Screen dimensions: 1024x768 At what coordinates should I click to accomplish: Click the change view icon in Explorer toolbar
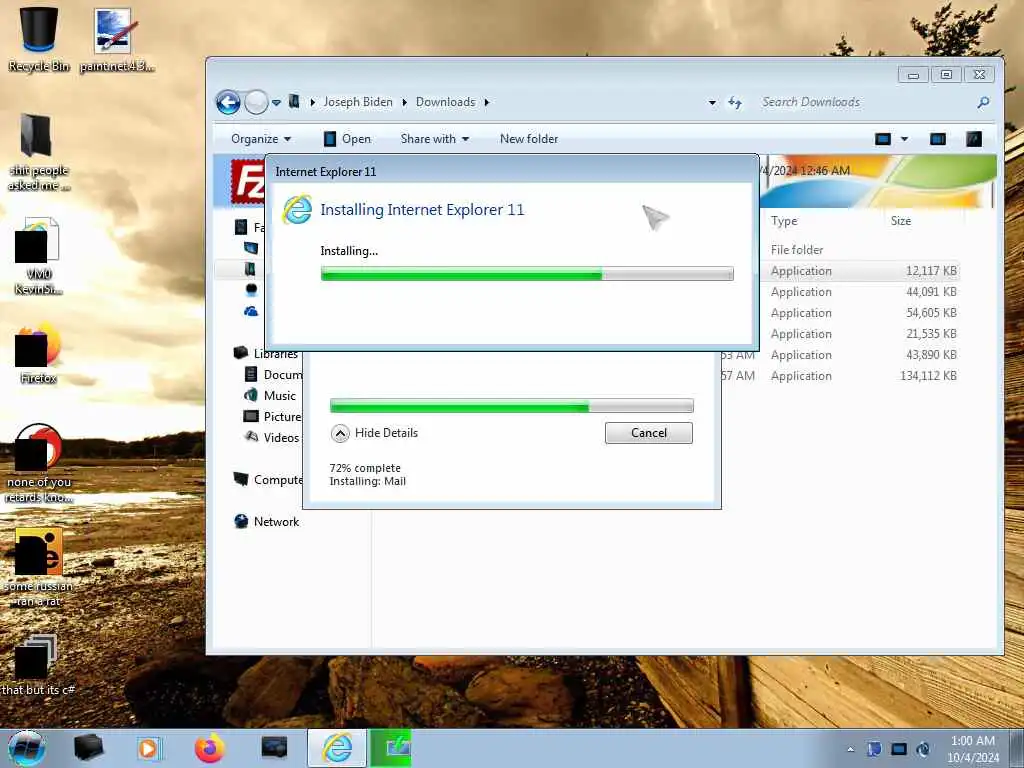(x=882, y=139)
